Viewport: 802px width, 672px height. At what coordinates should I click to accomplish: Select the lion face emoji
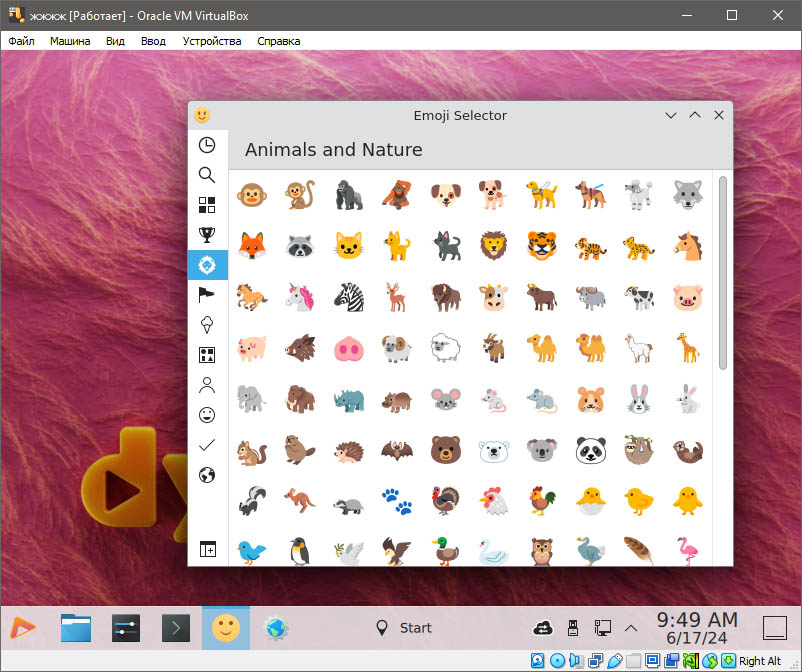click(494, 246)
